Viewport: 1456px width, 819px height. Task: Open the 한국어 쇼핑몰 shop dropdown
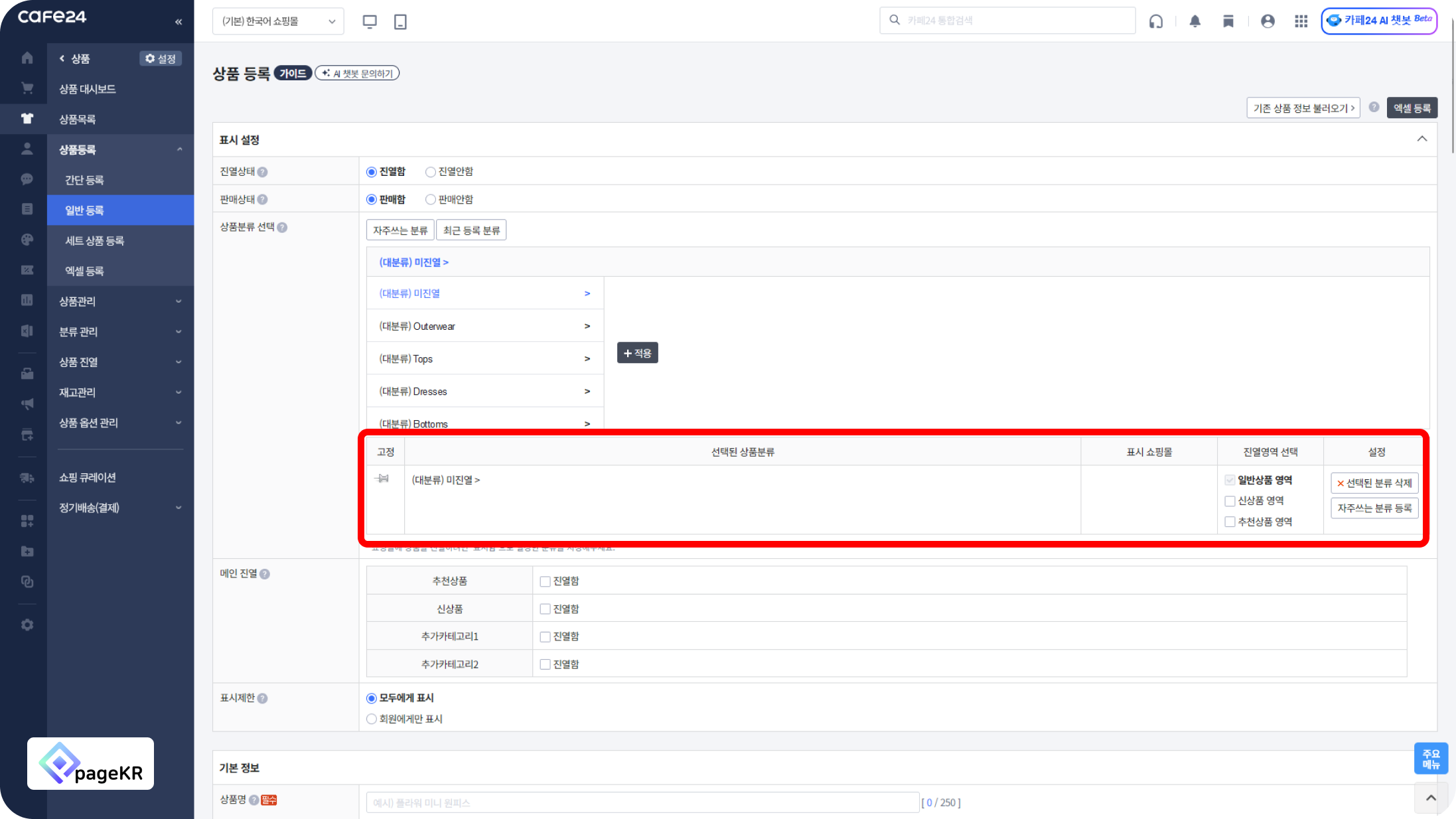pyautogui.click(x=278, y=21)
